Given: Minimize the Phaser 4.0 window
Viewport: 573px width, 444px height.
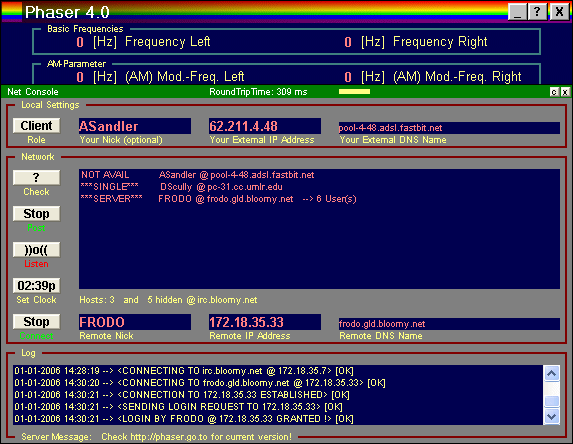Looking at the screenshot, I should [517, 12].
